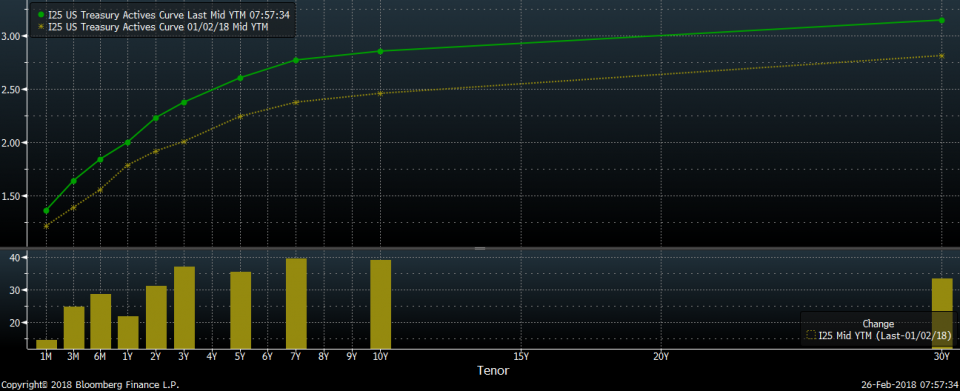This screenshot has width=960, height=391.
Task: Click the 7Y change bar
Action: [x=296, y=303]
